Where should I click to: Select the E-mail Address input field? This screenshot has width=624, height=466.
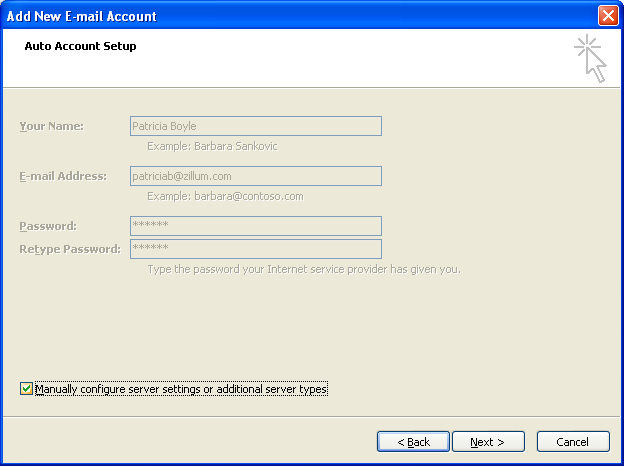tap(256, 176)
